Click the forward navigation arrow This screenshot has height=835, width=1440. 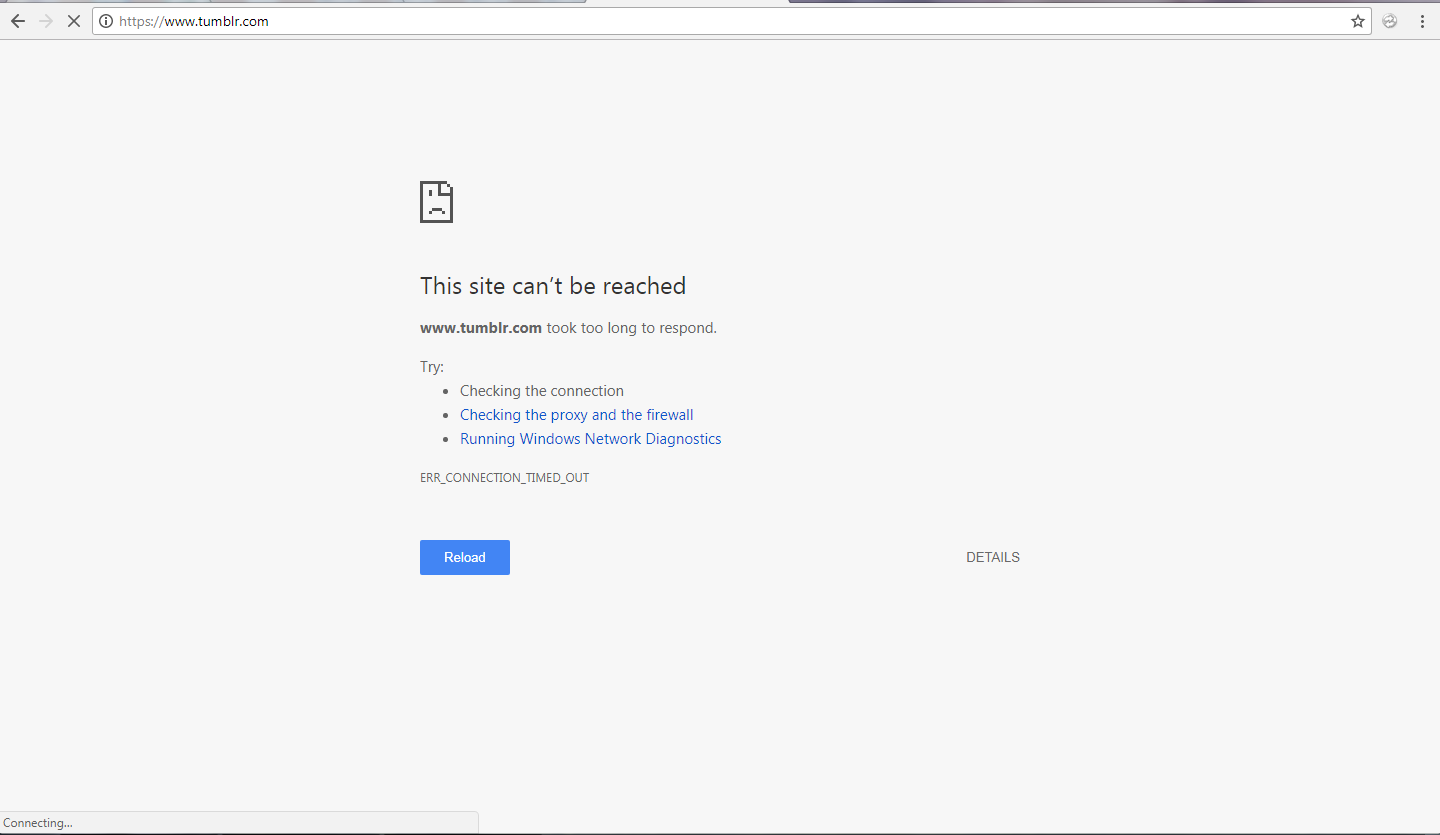click(x=46, y=21)
